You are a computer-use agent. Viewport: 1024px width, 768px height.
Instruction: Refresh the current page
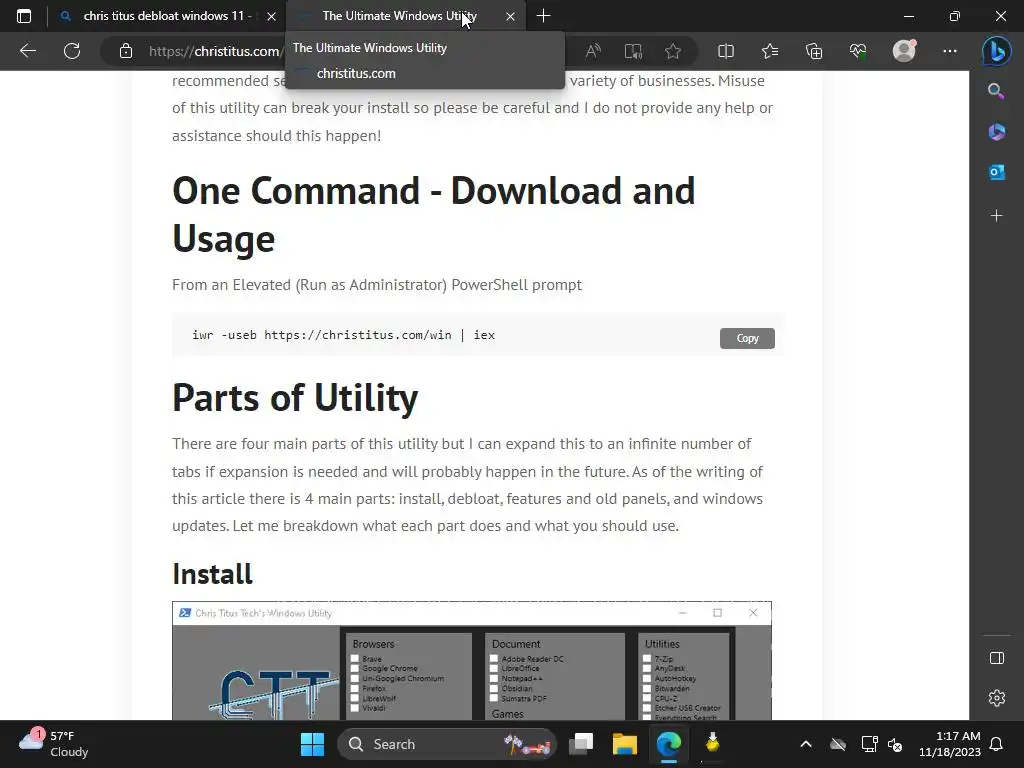click(72, 51)
